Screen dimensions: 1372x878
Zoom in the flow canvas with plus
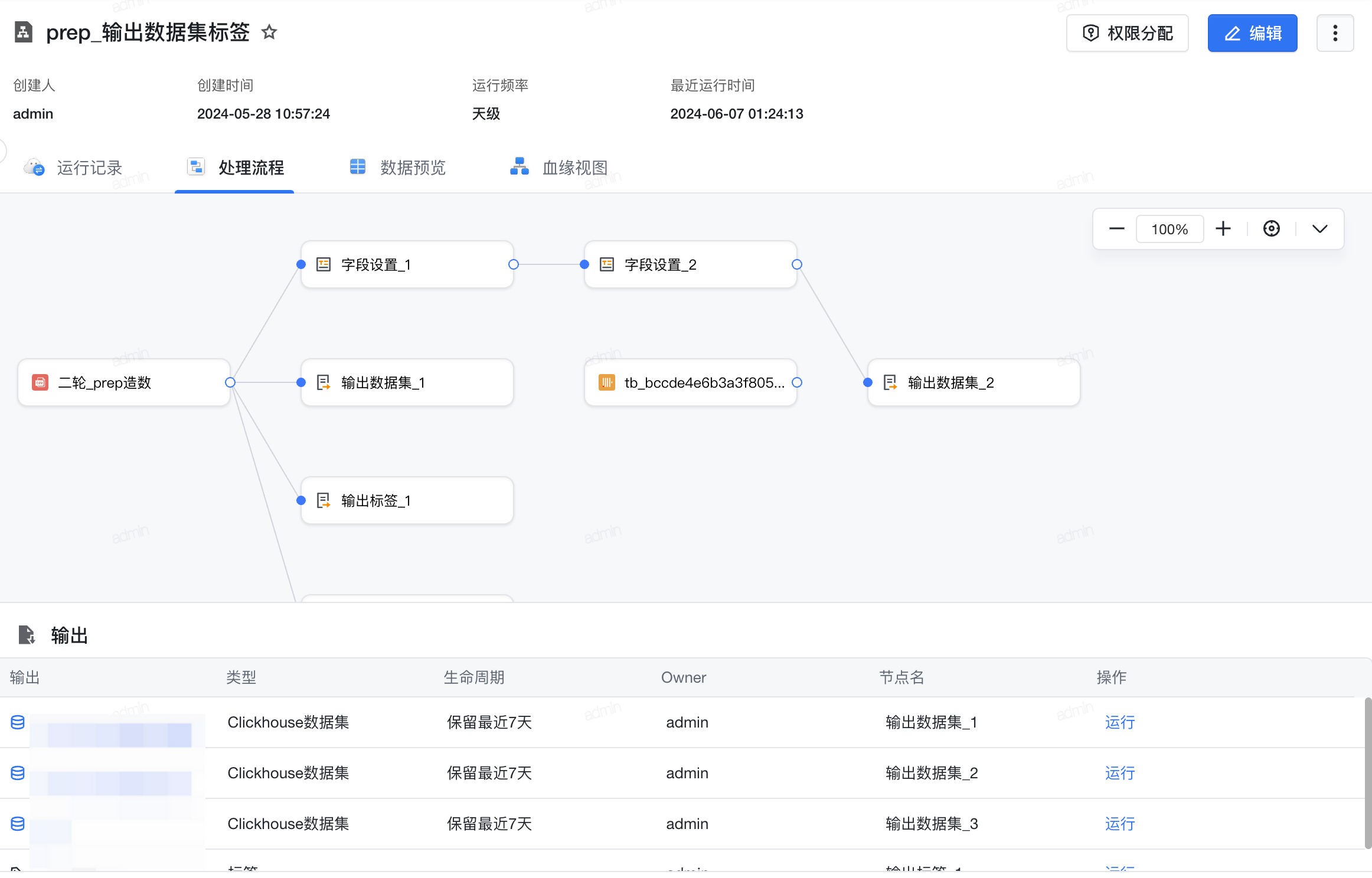click(1223, 228)
